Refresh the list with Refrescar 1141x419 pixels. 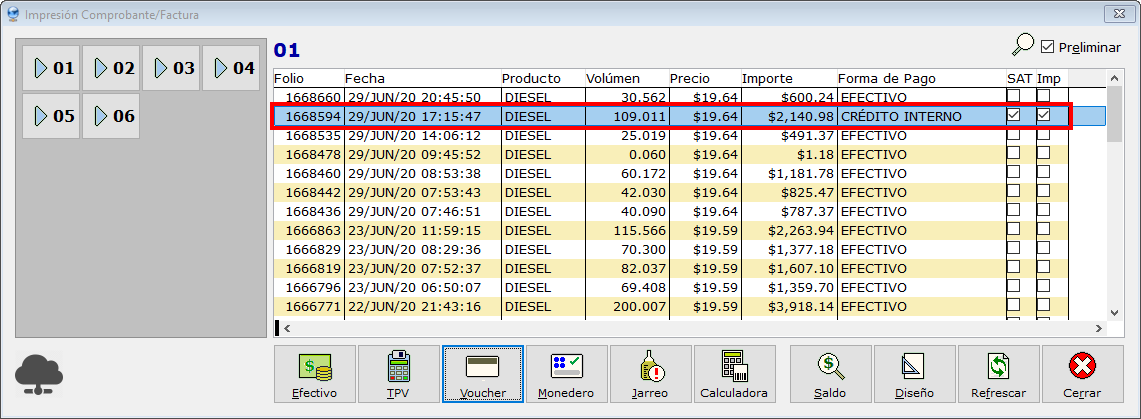[x=998, y=374]
